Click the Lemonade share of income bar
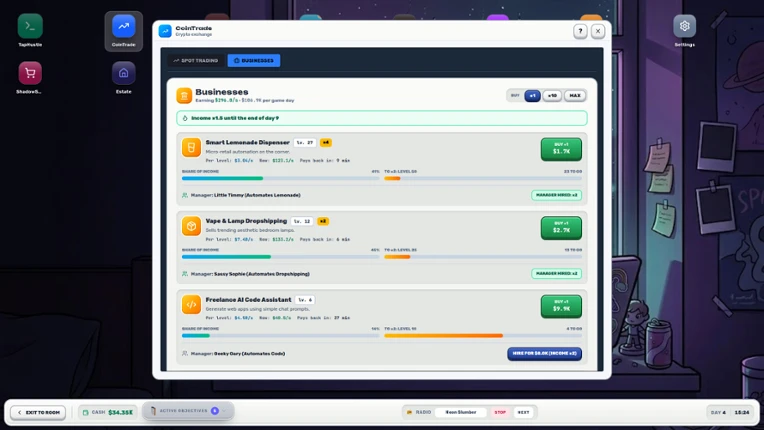 [x=281, y=178]
